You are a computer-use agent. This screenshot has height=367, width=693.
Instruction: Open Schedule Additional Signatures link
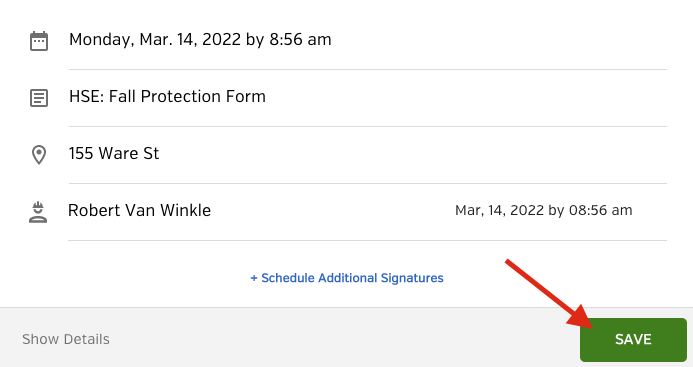click(347, 278)
